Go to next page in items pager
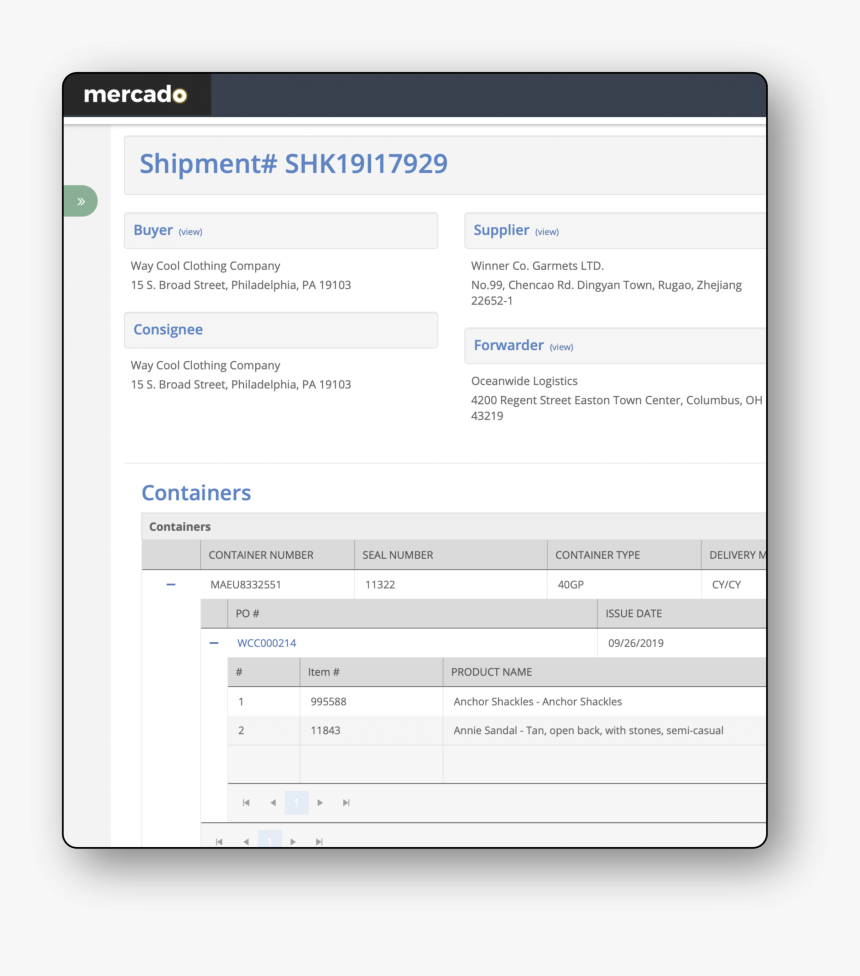The width and height of the screenshot is (860, 976). click(x=320, y=802)
